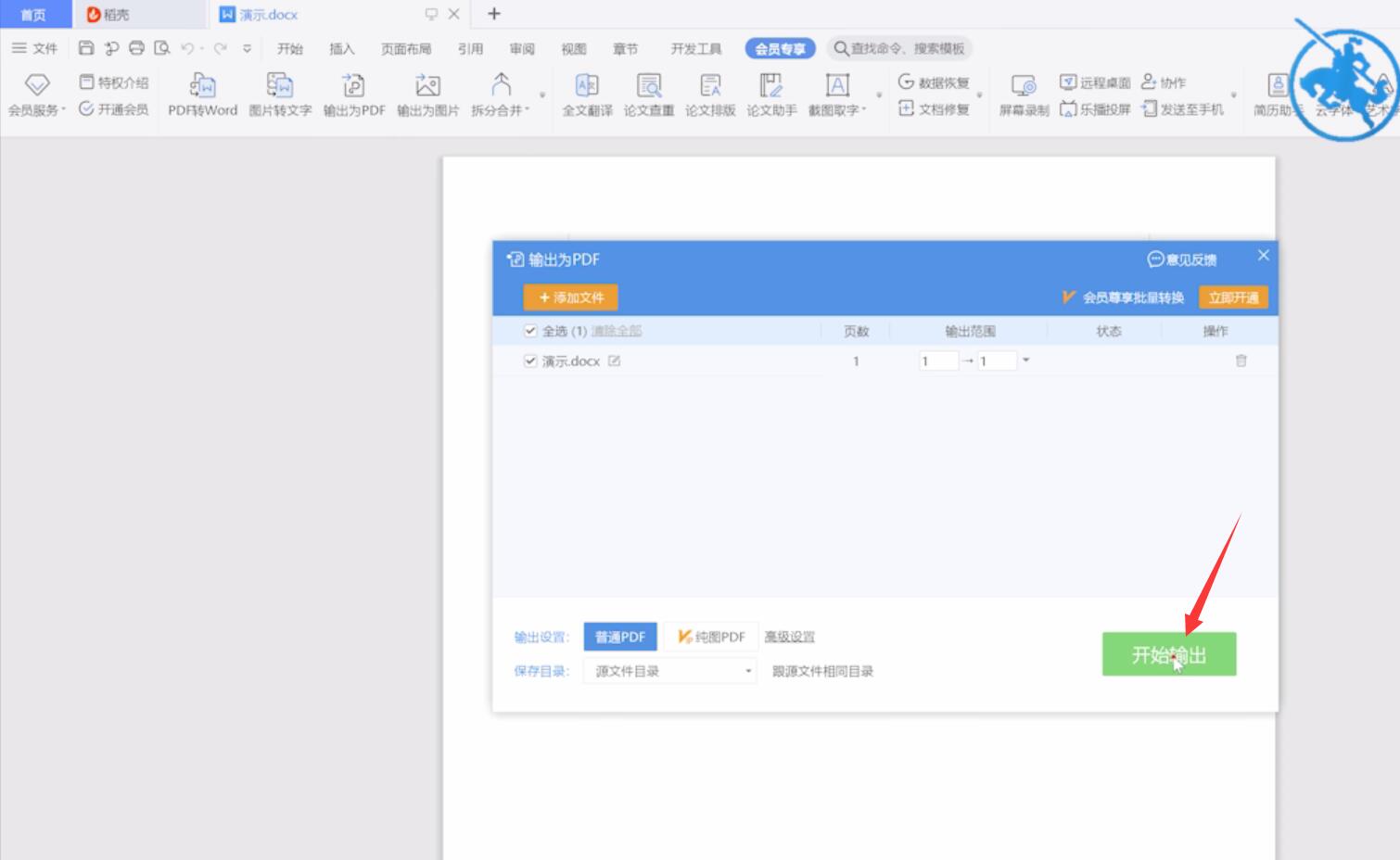Launch the 图片转文字 tool
The width and height of the screenshot is (1400, 860).
coord(280,95)
